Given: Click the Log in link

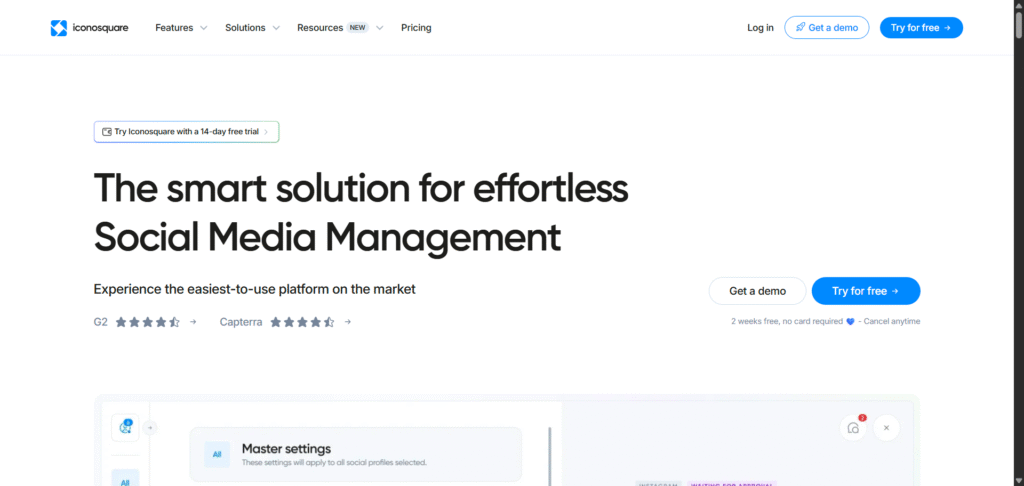Looking at the screenshot, I should pyautogui.click(x=760, y=28).
